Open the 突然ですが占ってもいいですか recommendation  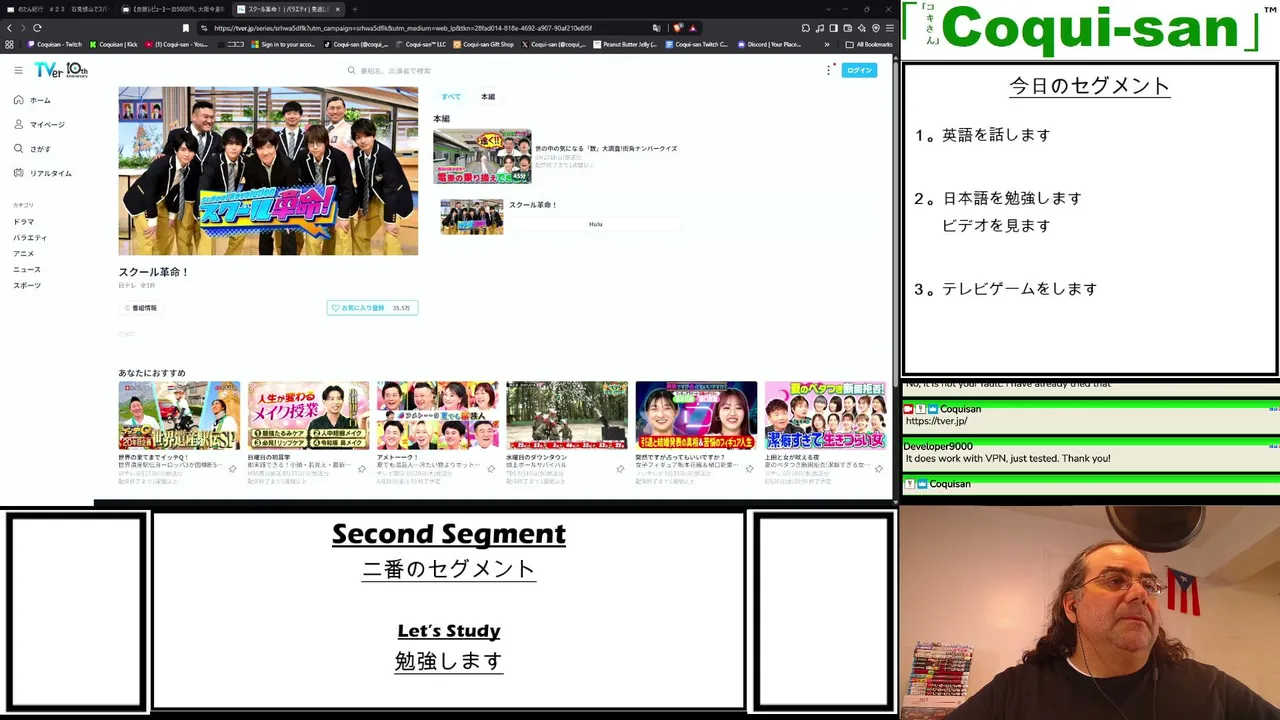pos(696,415)
